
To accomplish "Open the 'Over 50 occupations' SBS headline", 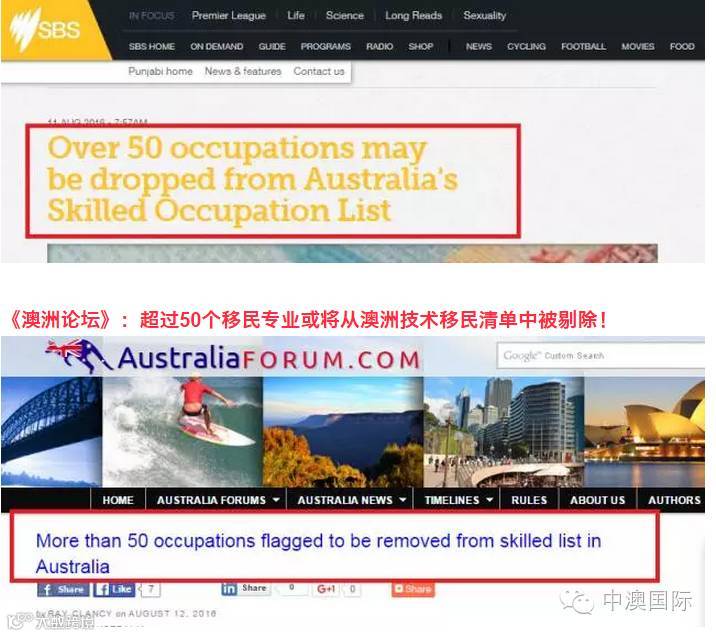I will click(253, 179).
